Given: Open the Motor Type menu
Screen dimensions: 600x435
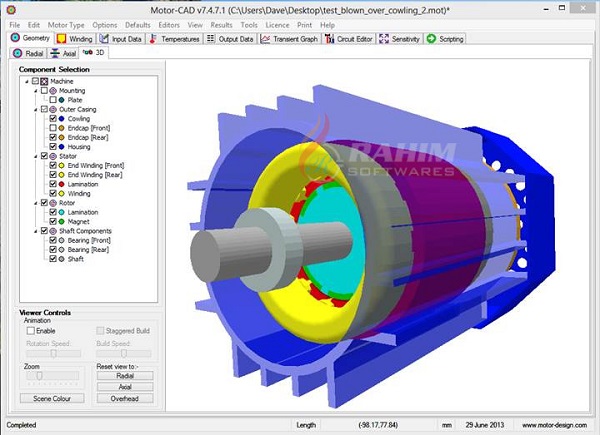Looking at the screenshot, I should 66,25.
